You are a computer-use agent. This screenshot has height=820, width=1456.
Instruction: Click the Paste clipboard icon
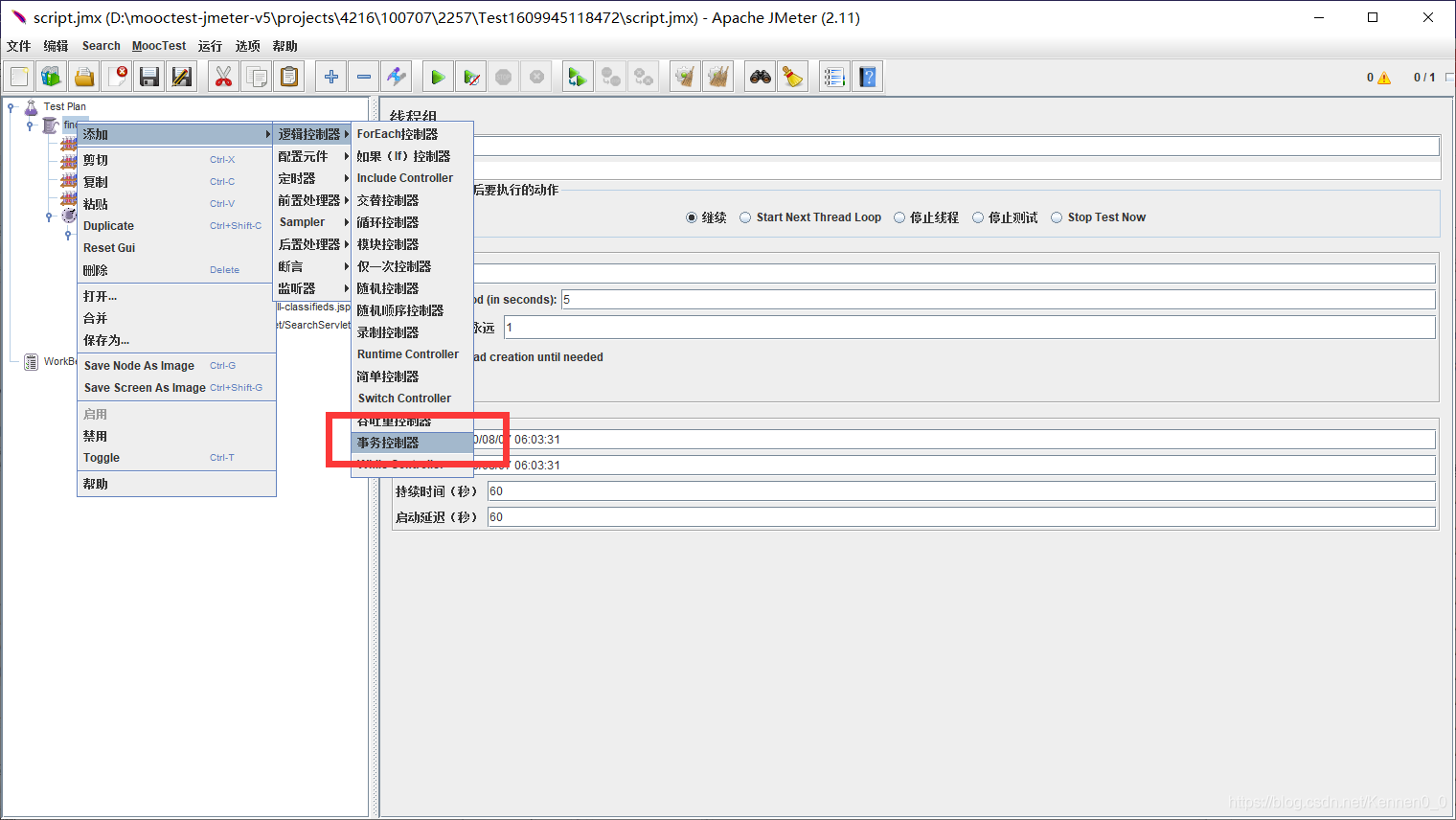(x=288, y=77)
